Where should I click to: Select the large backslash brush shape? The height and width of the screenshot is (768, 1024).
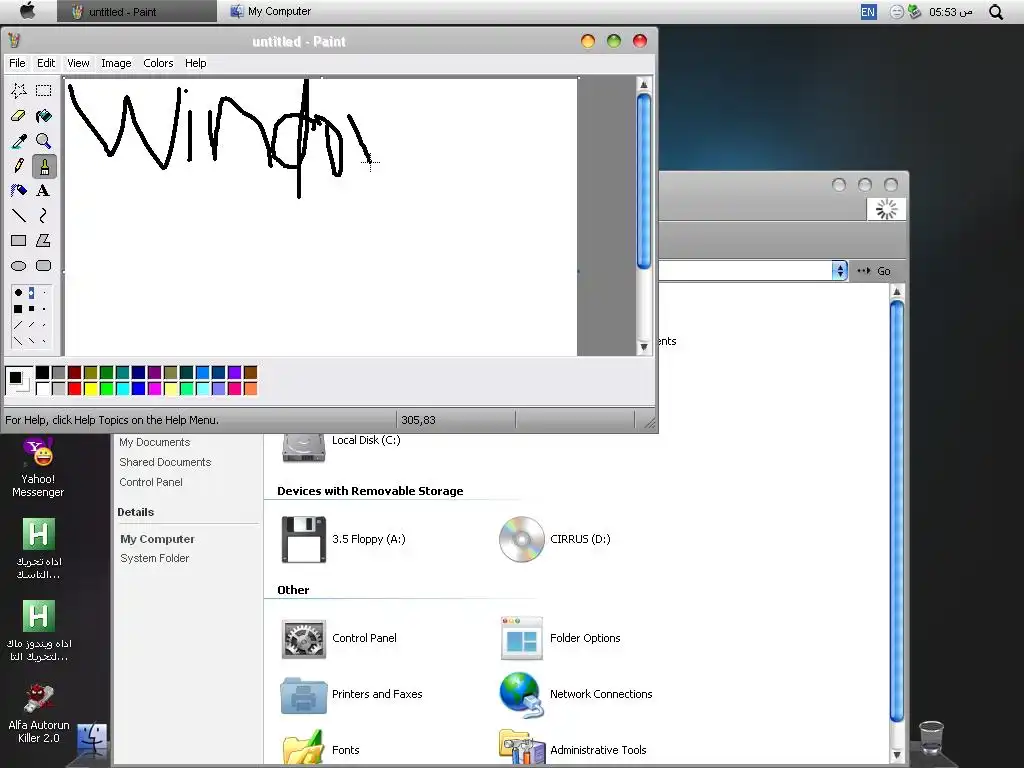(x=18, y=340)
